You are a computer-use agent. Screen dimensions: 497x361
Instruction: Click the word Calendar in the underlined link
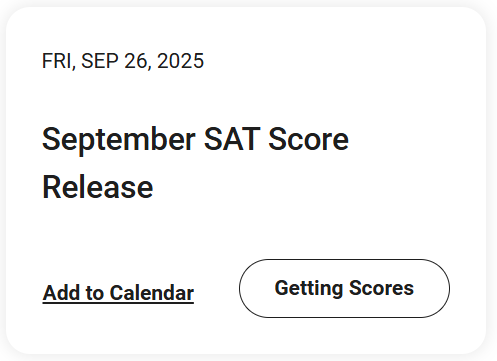(x=152, y=293)
